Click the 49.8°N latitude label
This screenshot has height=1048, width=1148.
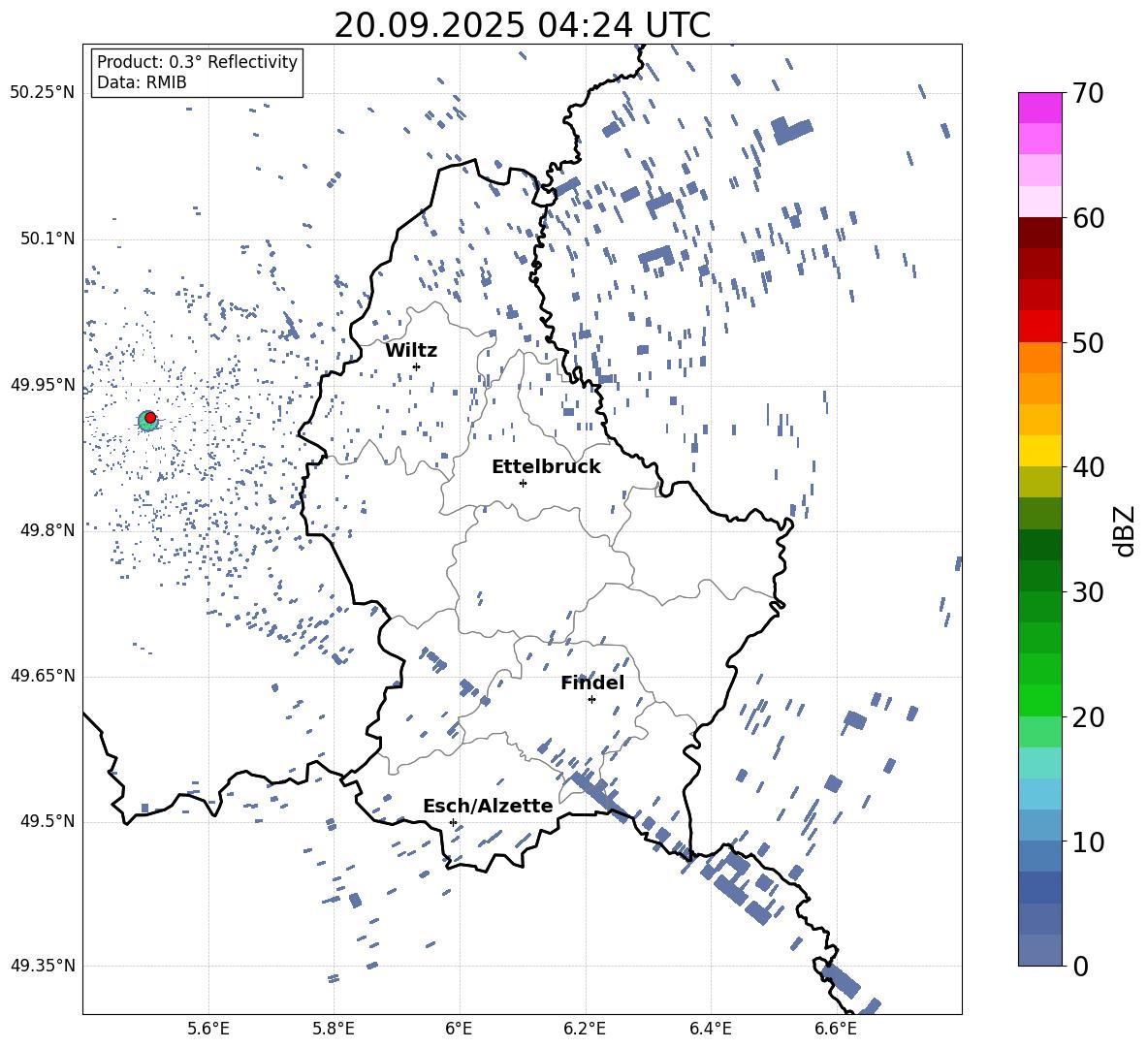click(x=47, y=530)
